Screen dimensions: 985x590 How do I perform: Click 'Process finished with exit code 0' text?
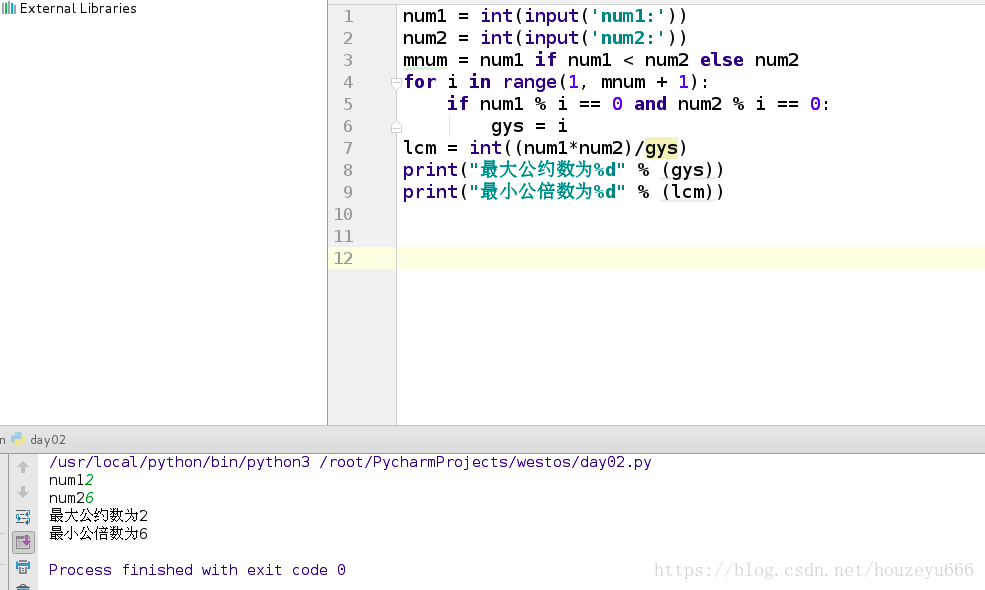click(197, 570)
